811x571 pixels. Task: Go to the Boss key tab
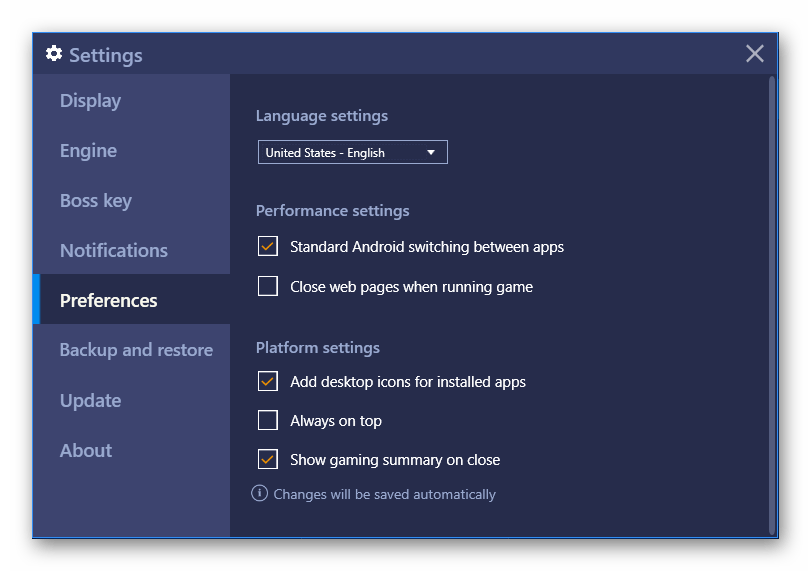click(x=95, y=201)
